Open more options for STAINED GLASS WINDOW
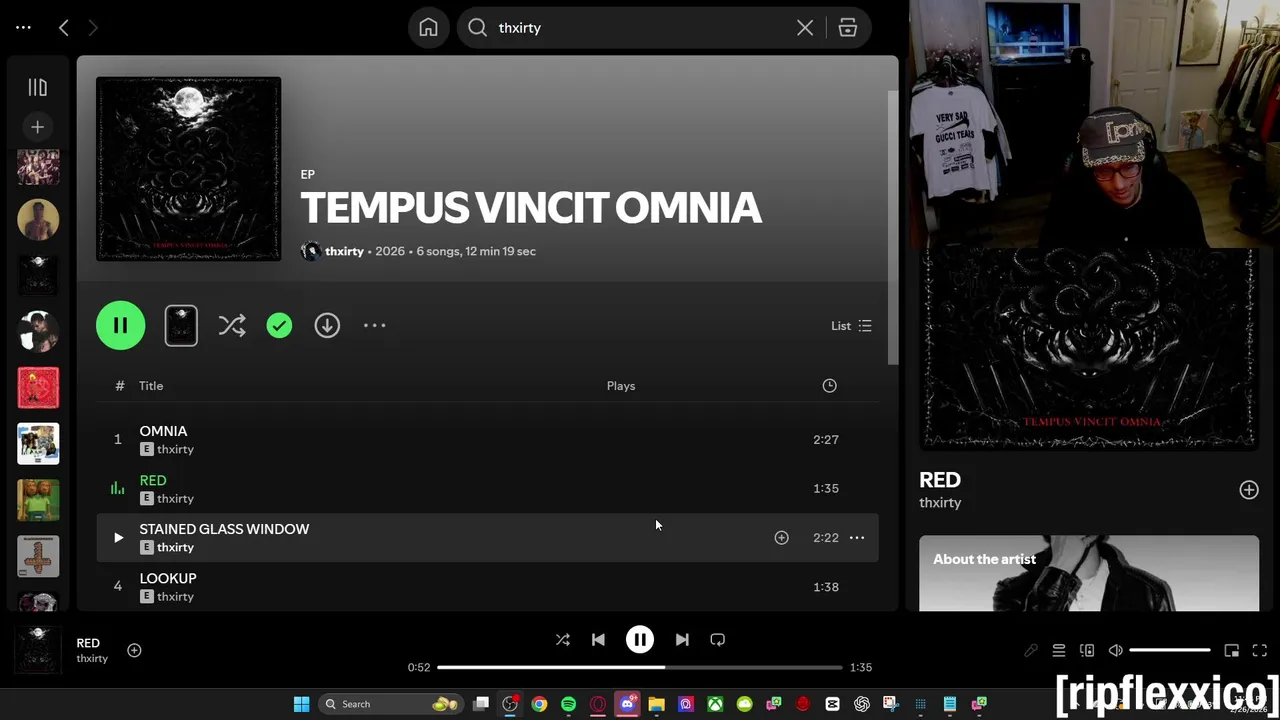Viewport: 1280px width, 720px height. (857, 538)
